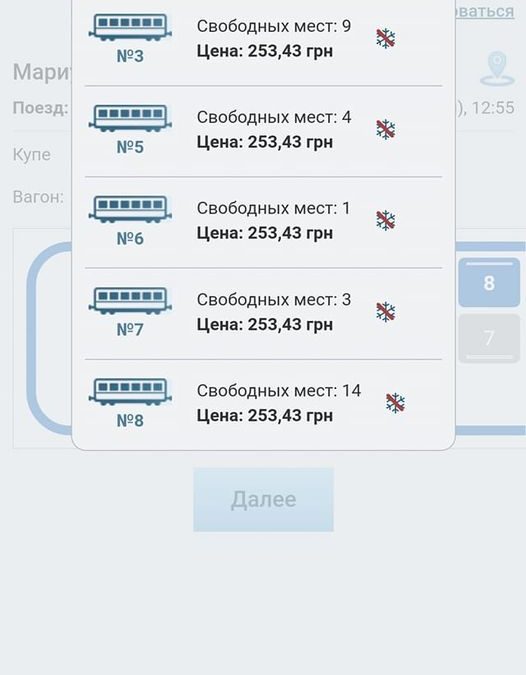The height and width of the screenshot is (675, 526).
Task: Open the partially hidden link at the top right
Action: [485, 11]
